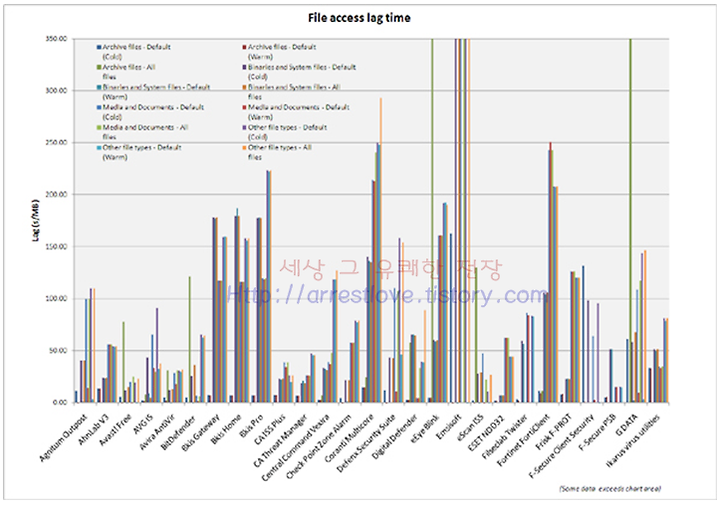Click the "Avira AntiVir" category label
This screenshot has height=506, width=720.
(159, 431)
